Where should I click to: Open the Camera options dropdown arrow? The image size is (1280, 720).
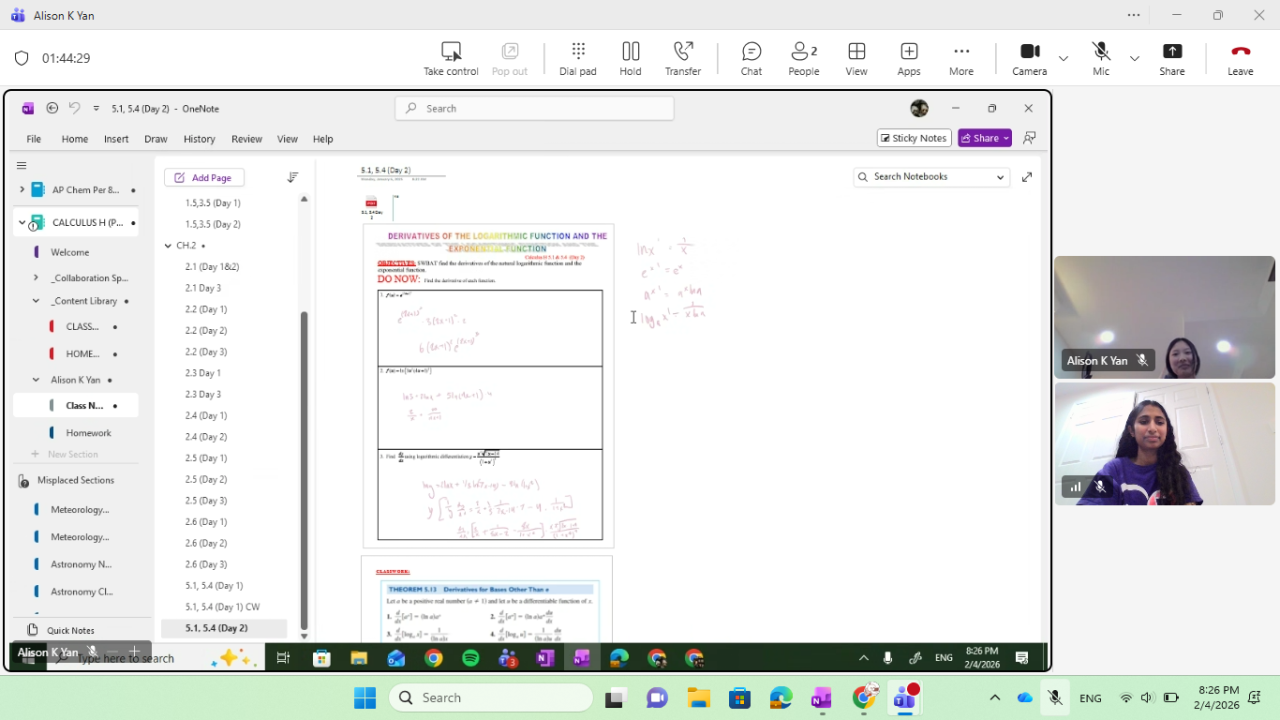[x=1063, y=58]
